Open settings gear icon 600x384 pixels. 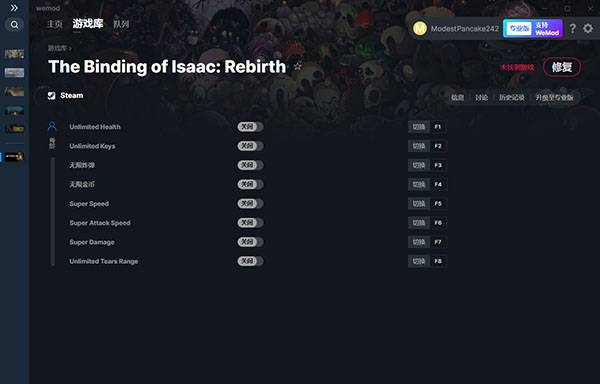coord(588,29)
